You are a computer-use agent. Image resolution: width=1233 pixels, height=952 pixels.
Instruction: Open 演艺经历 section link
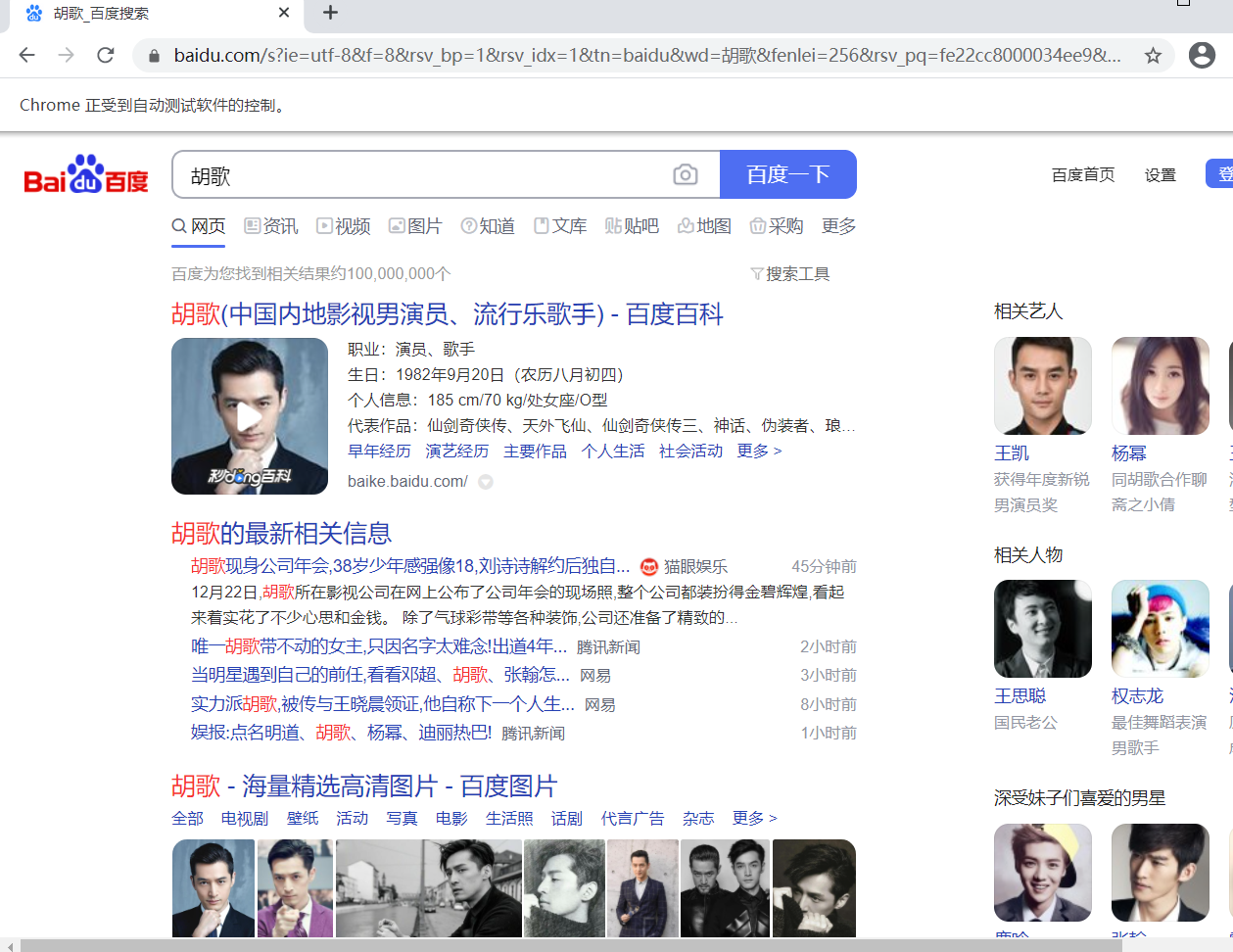457,452
